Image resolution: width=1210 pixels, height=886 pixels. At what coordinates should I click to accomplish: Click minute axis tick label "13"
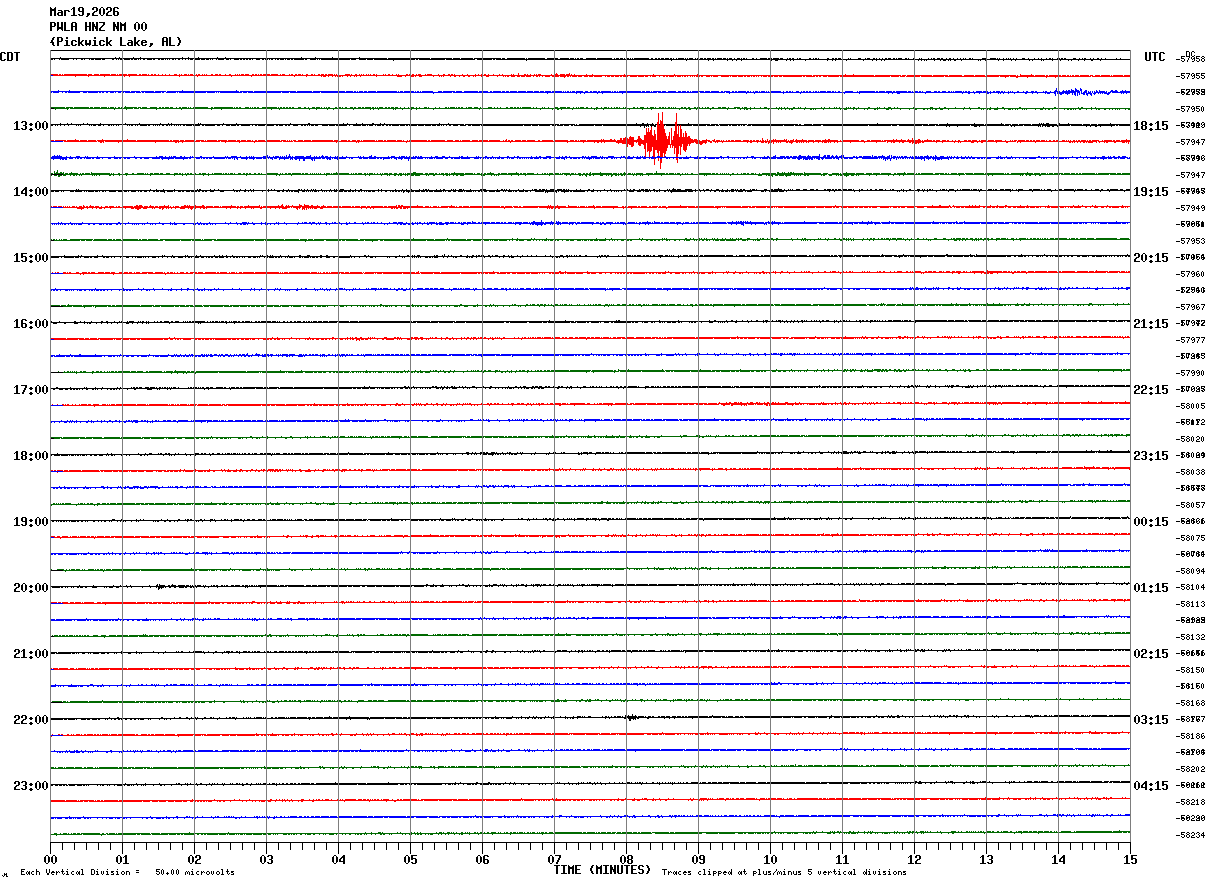pos(986,859)
